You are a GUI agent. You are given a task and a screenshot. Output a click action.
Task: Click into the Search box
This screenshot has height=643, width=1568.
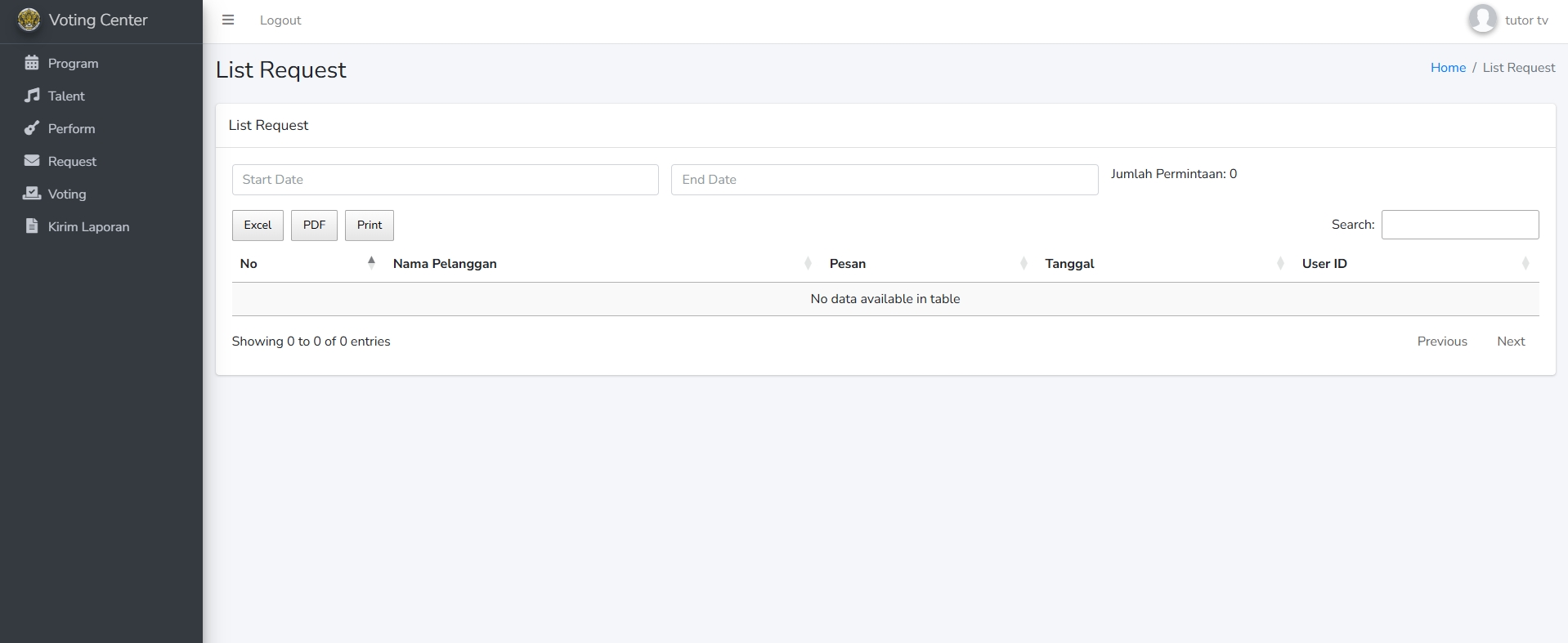click(x=1459, y=225)
